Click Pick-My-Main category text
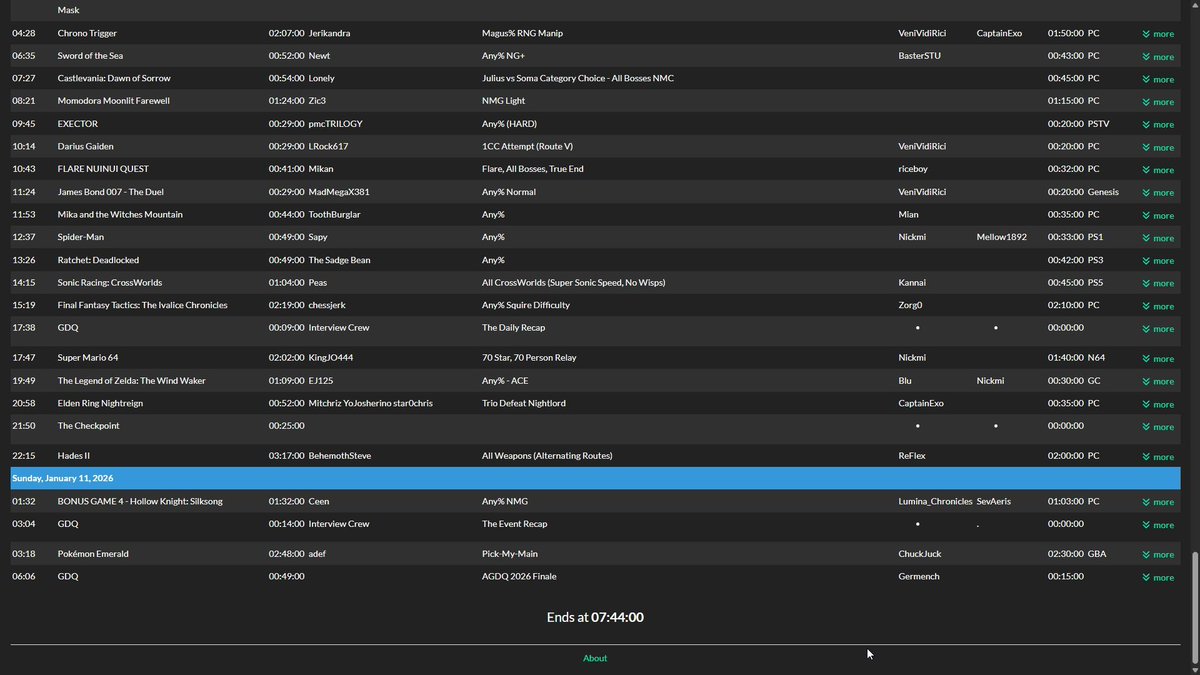 pyautogui.click(x=509, y=554)
